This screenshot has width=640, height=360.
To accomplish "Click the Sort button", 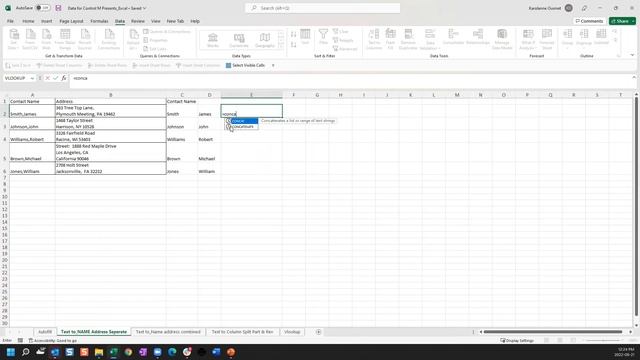I will point(305,37).
